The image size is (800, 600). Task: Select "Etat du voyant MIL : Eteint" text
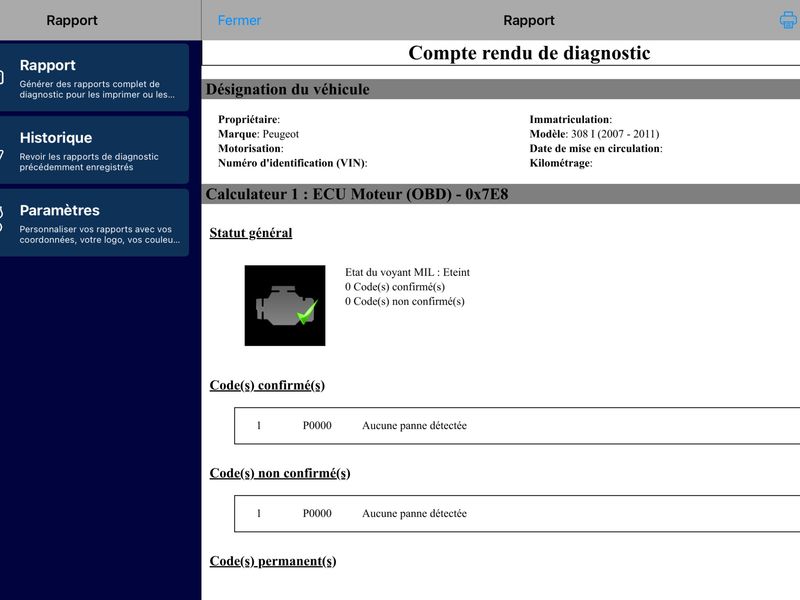[408, 272]
